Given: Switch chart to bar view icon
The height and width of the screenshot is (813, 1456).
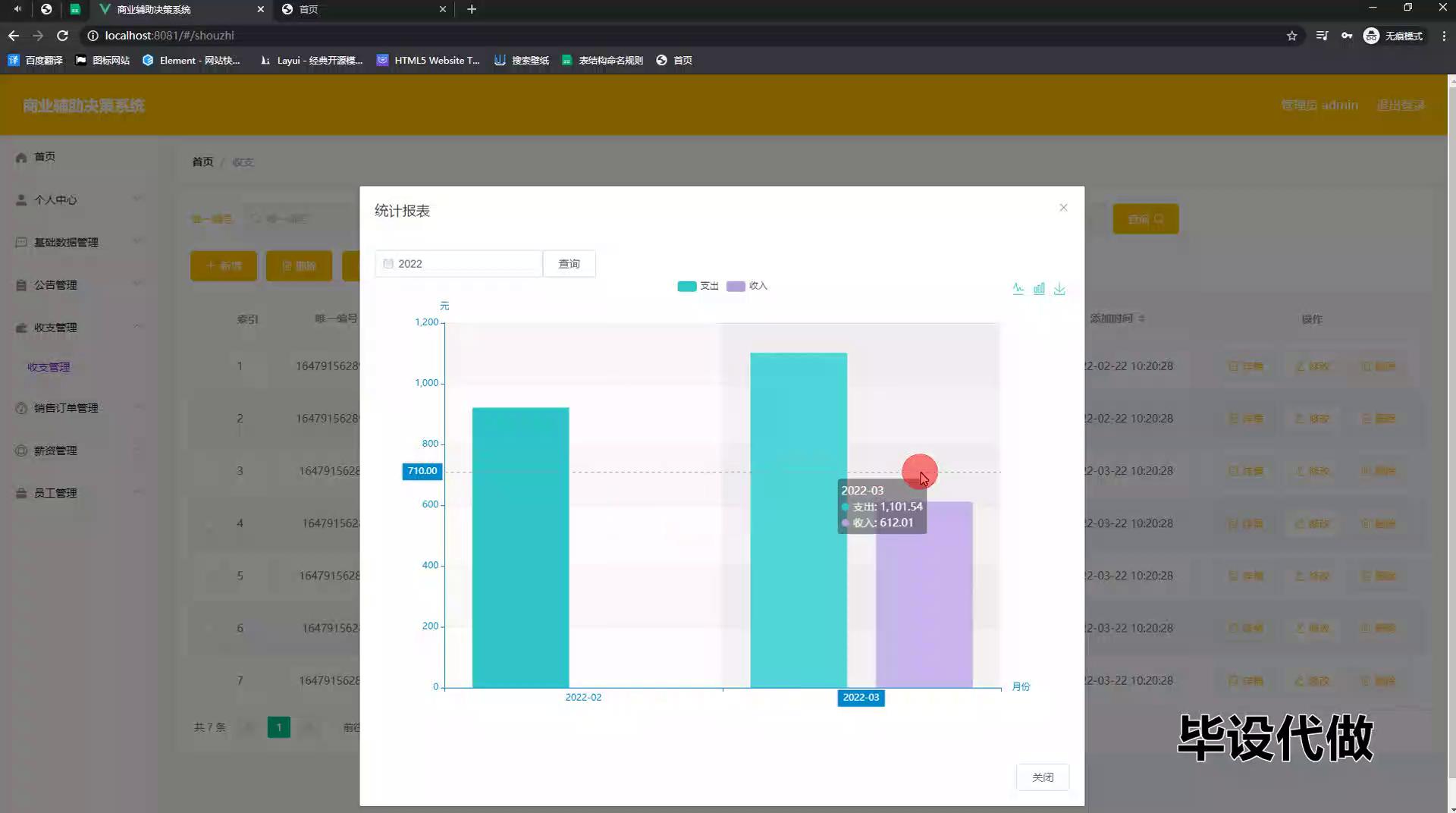Looking at the screenshot, I should pyautogui.click(x=1039, y=289).
